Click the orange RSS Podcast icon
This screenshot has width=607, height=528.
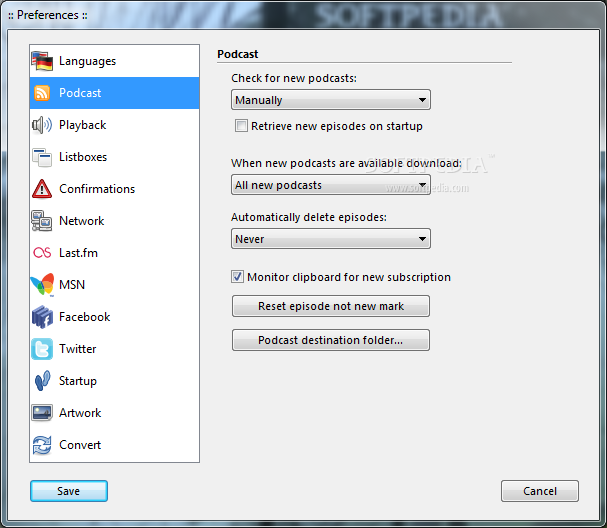42,93
